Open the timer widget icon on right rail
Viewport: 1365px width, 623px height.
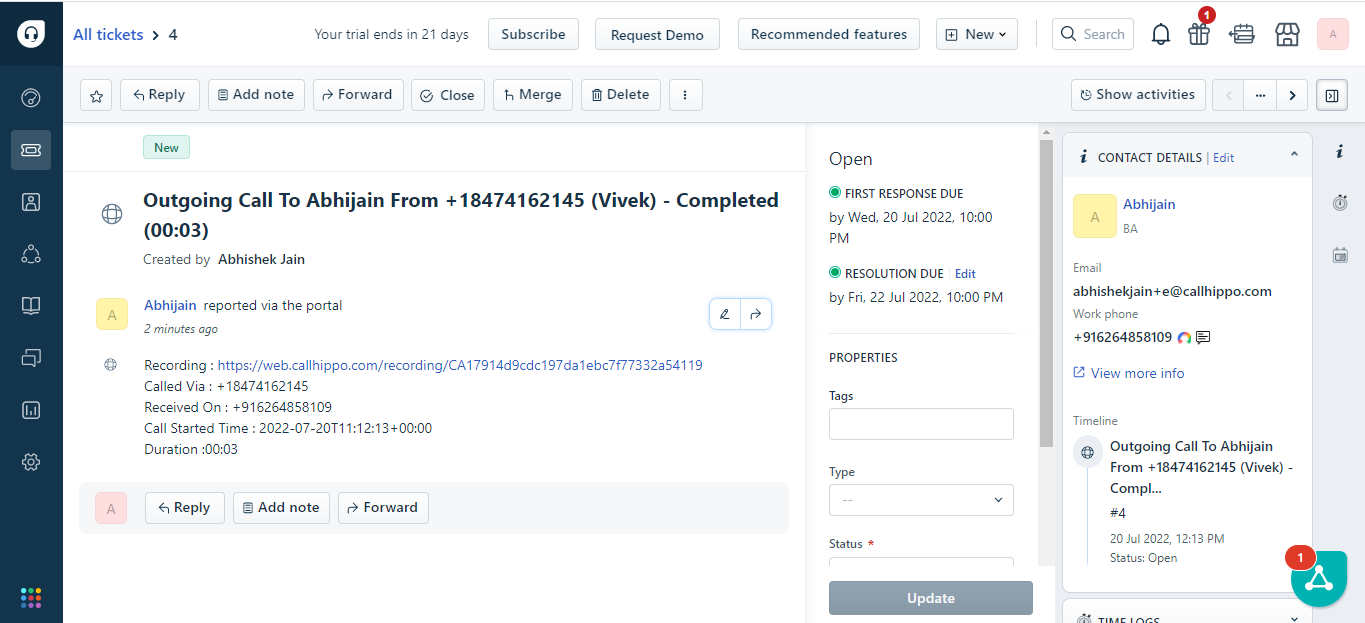(1340, 203)
